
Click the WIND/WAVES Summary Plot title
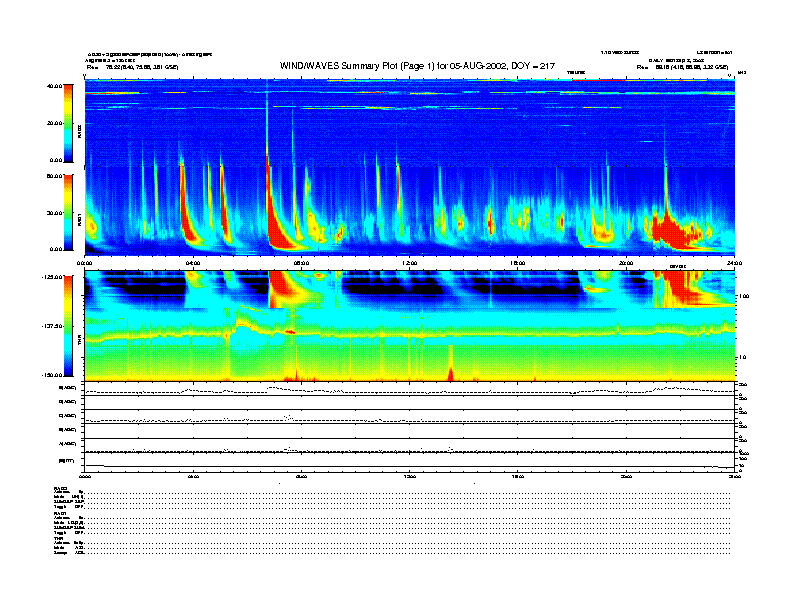coord(417,66)
